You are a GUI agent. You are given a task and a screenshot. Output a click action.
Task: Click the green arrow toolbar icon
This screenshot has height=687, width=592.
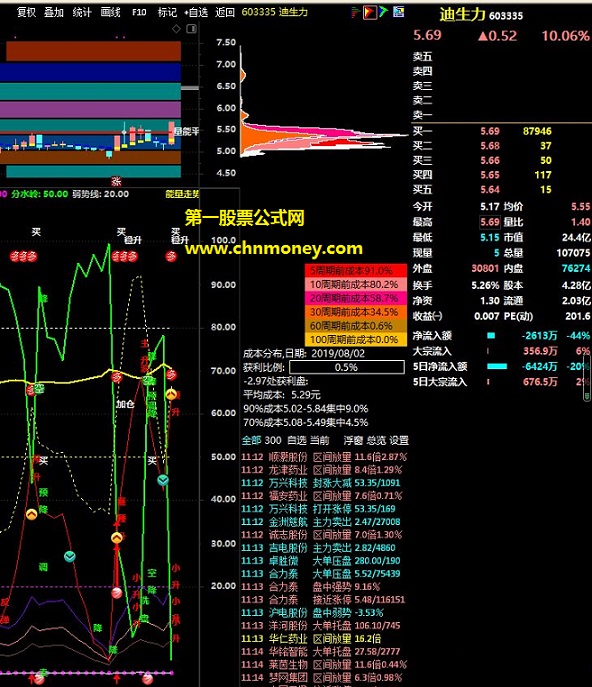point(384,12)
